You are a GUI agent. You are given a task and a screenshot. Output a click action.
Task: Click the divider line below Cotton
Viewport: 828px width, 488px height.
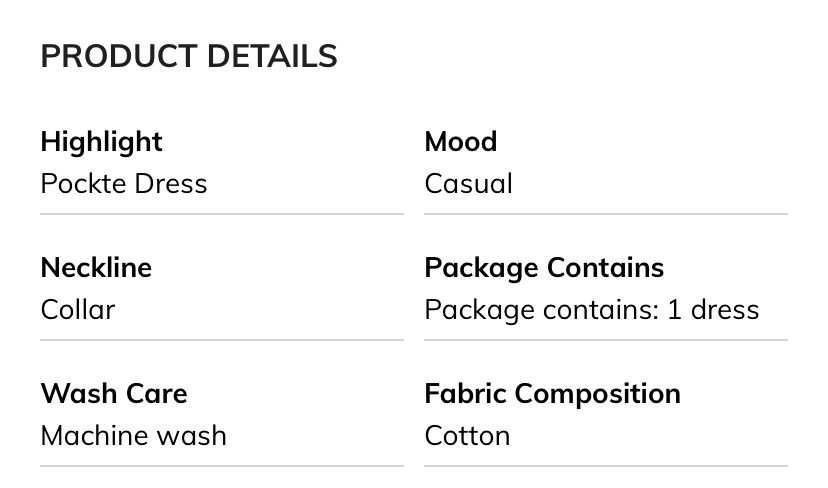pyautogui.click(x=606, y=466)
